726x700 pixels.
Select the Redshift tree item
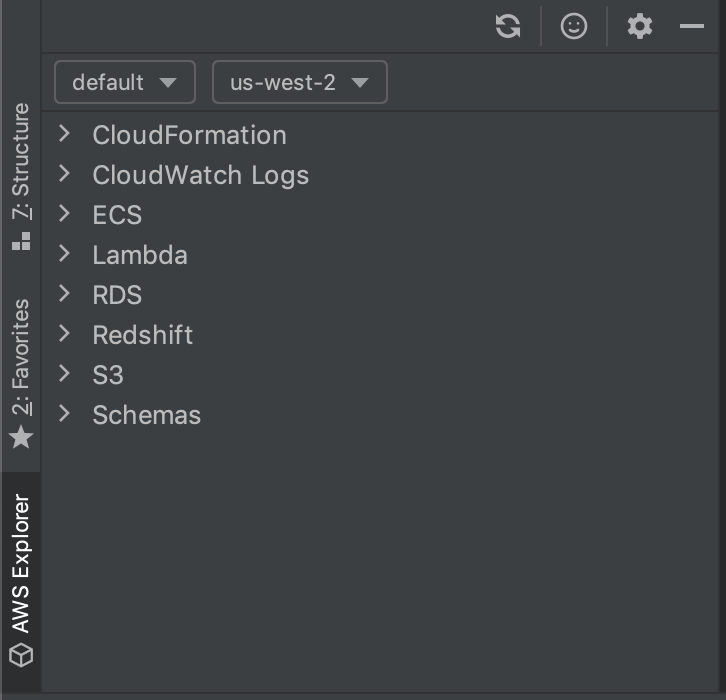(143, 334)
